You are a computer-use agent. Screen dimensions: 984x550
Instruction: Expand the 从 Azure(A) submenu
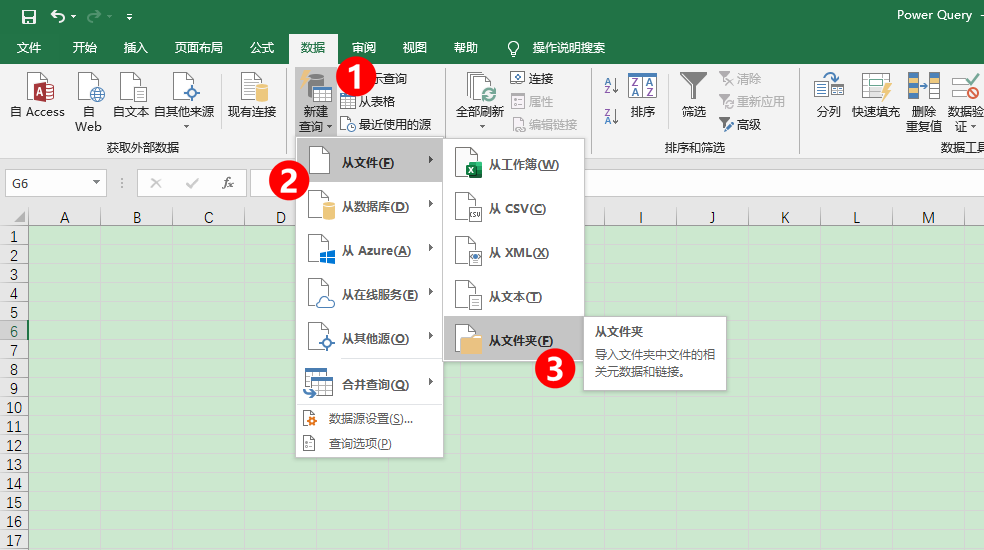click(370, 250)
